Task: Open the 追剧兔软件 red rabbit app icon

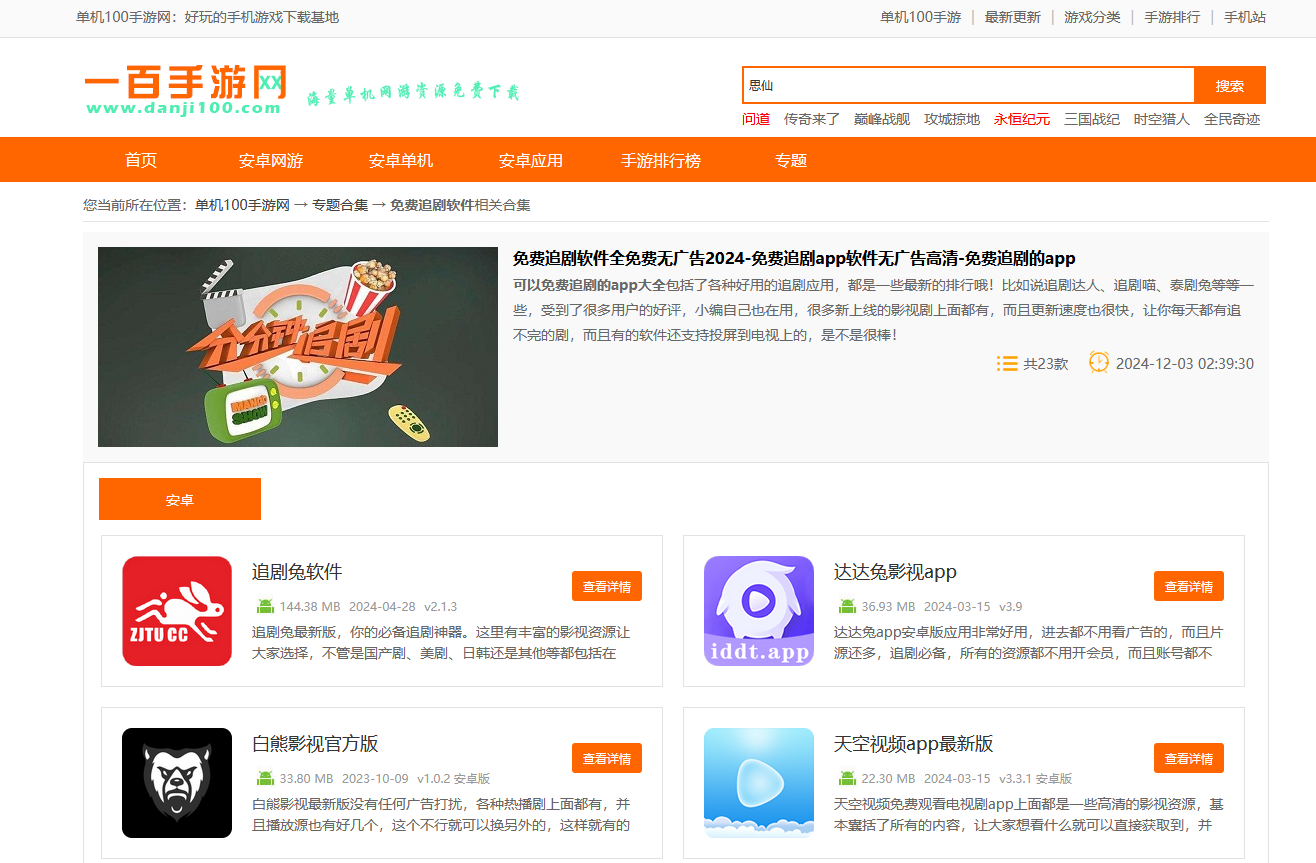Action: pyautogui.click(x=177, y=611)
